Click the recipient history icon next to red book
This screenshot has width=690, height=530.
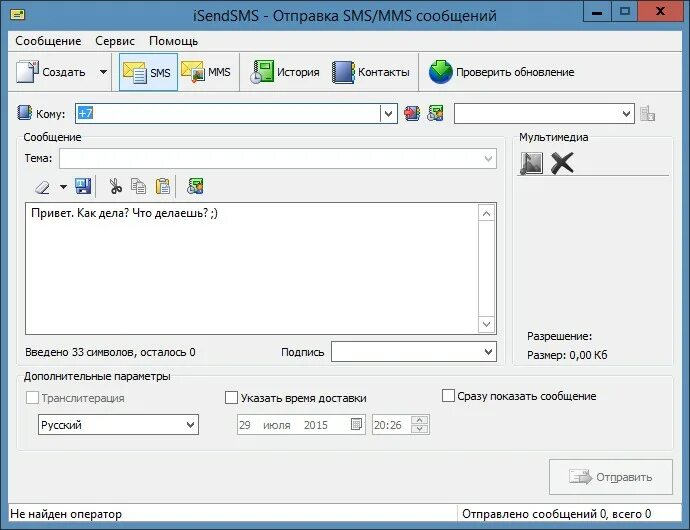click(435, 114)
